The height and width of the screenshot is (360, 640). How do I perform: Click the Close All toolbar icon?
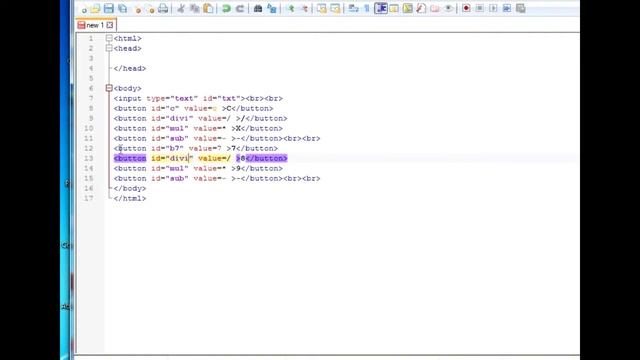(151, 9)
